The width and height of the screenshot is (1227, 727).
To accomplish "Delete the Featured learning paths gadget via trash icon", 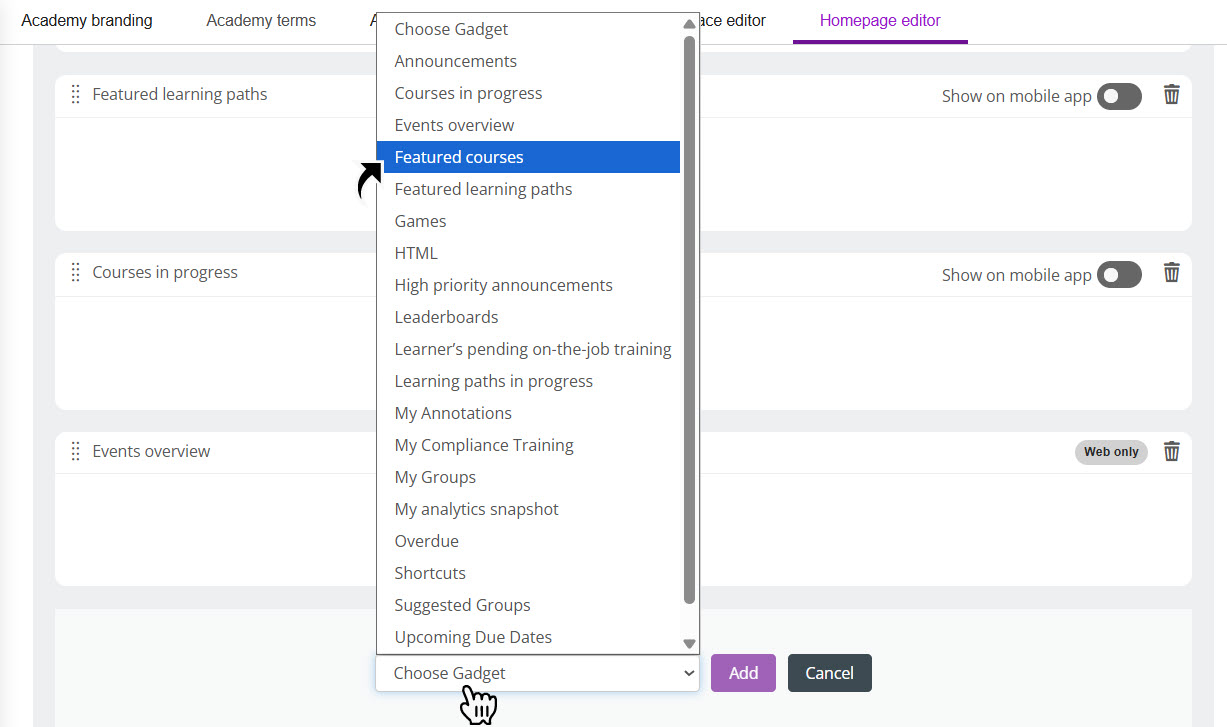I will 1171,95.
